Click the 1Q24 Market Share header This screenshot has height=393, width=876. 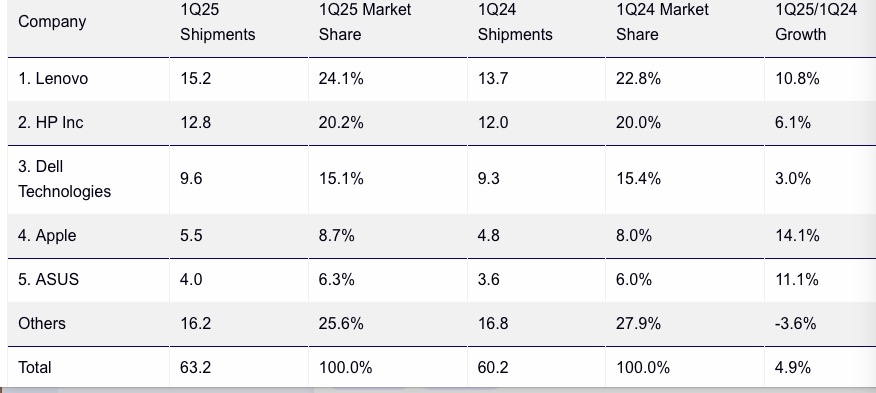[x=663, y=22]
